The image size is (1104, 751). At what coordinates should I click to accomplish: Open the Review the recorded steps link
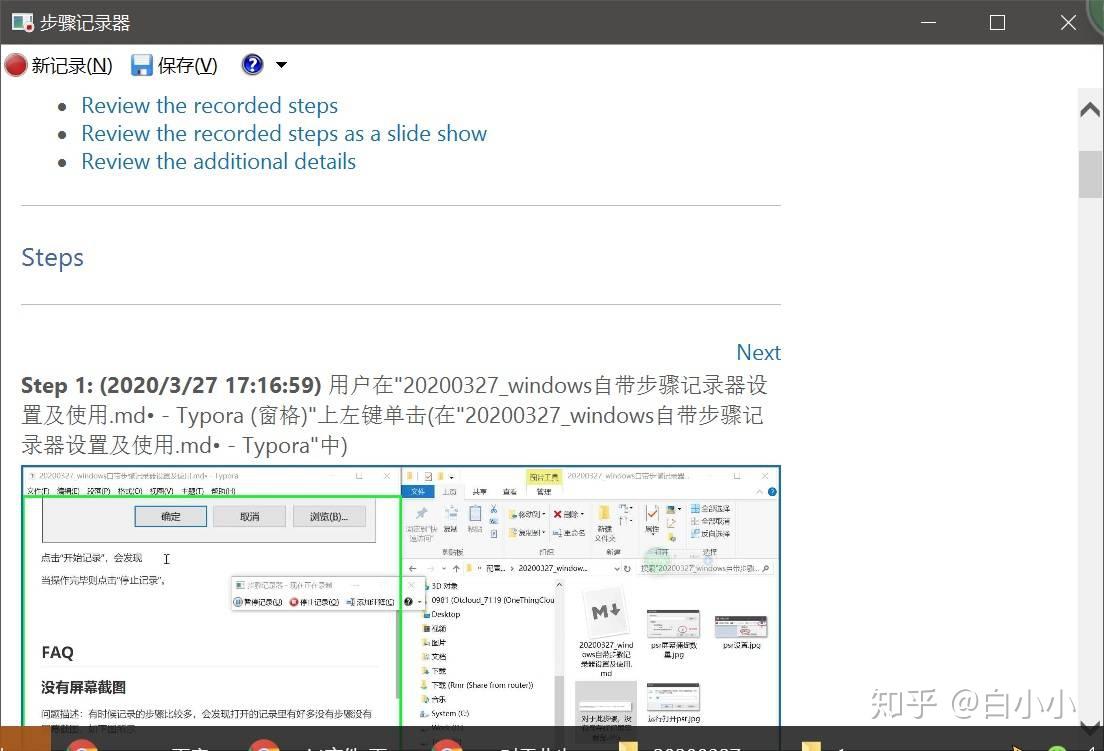pos(209,105)
